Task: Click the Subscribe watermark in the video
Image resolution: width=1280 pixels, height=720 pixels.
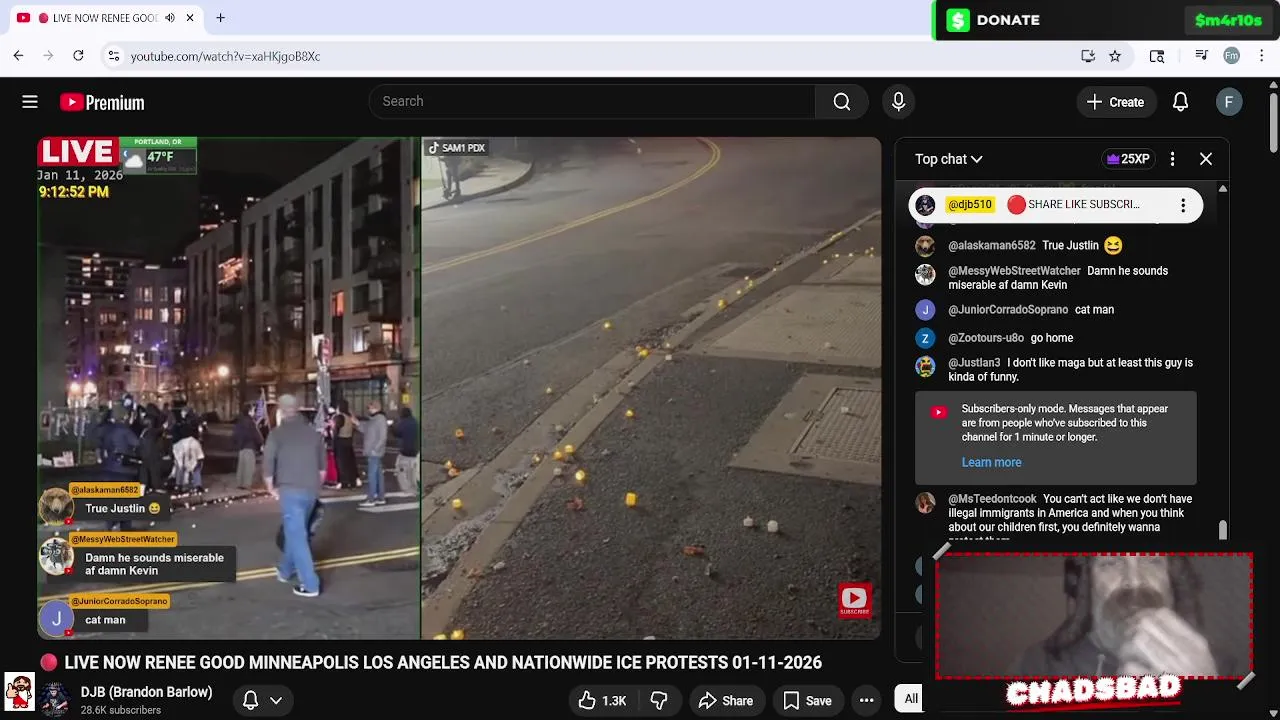Action: coord(854,600)
